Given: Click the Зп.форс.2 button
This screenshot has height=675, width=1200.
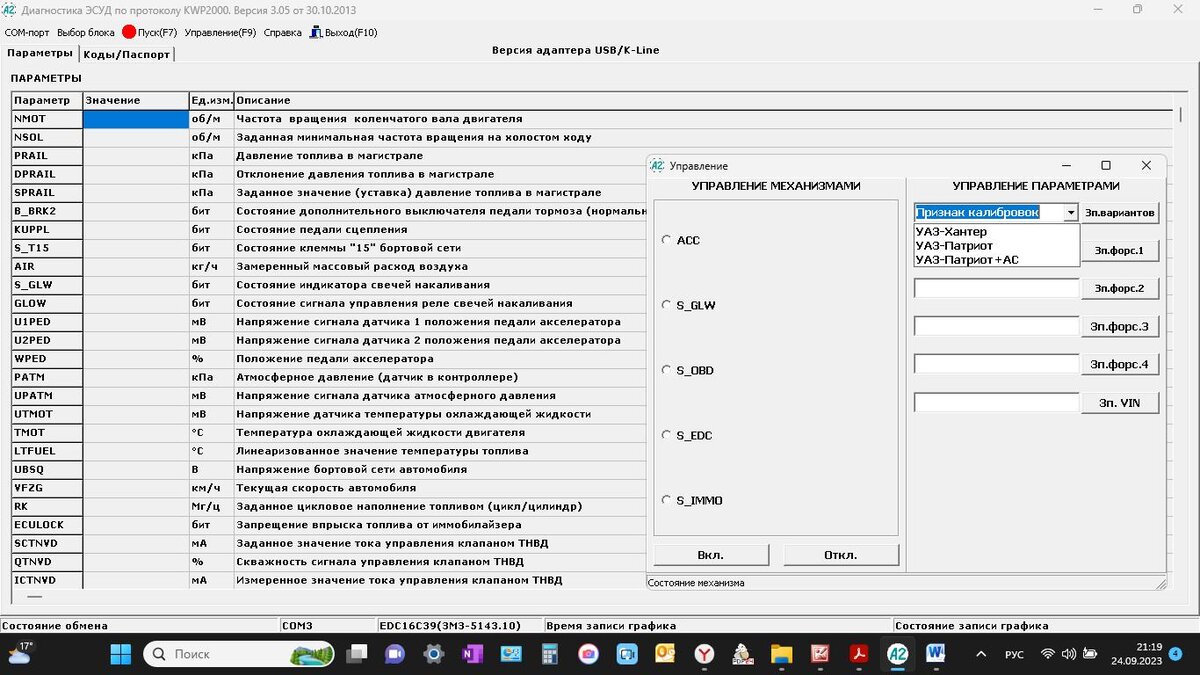Looking at the screenshot, I should tap(1120, 288).
